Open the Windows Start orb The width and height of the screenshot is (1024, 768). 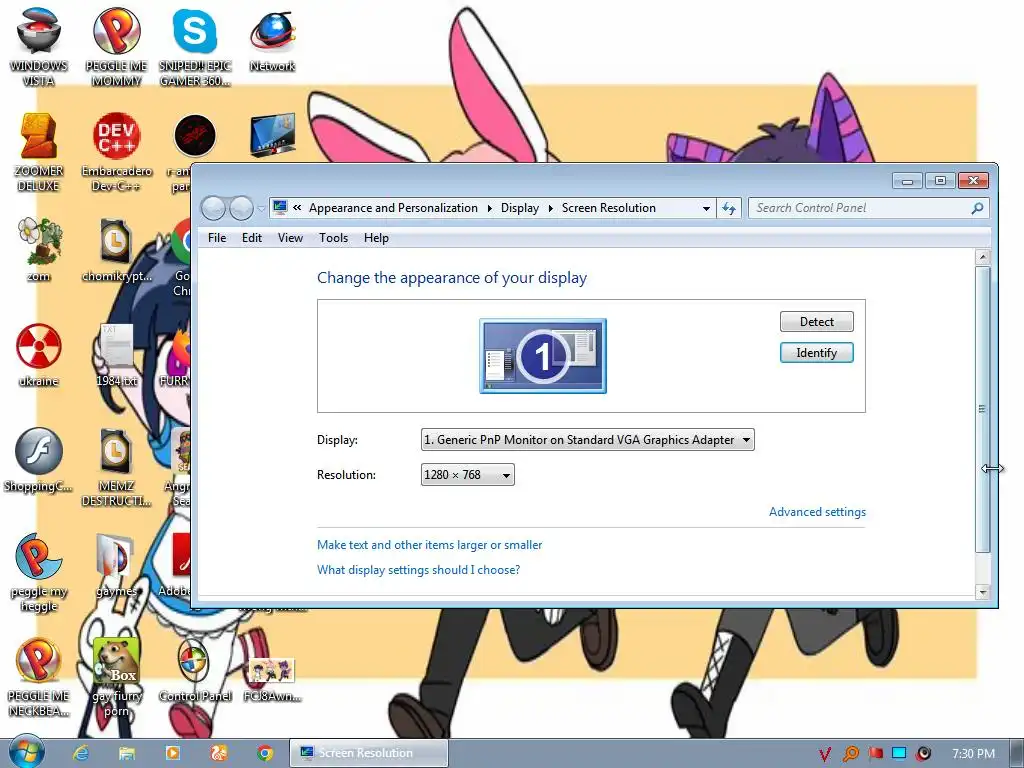pyautogui.click(x=25, y=753)
